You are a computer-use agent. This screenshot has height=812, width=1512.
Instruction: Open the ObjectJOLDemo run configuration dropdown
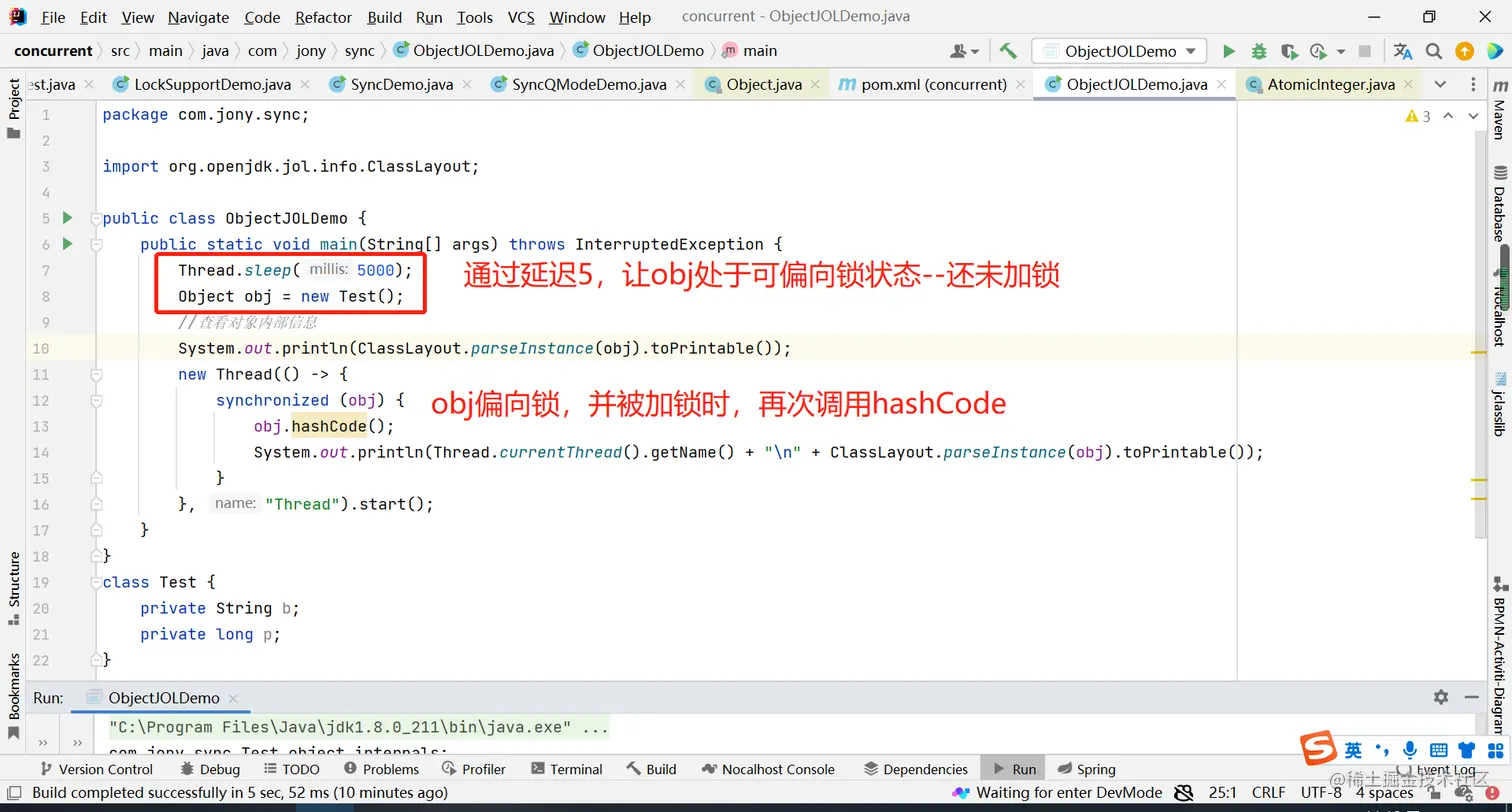pyautogui.click(x=1119, y=51)
